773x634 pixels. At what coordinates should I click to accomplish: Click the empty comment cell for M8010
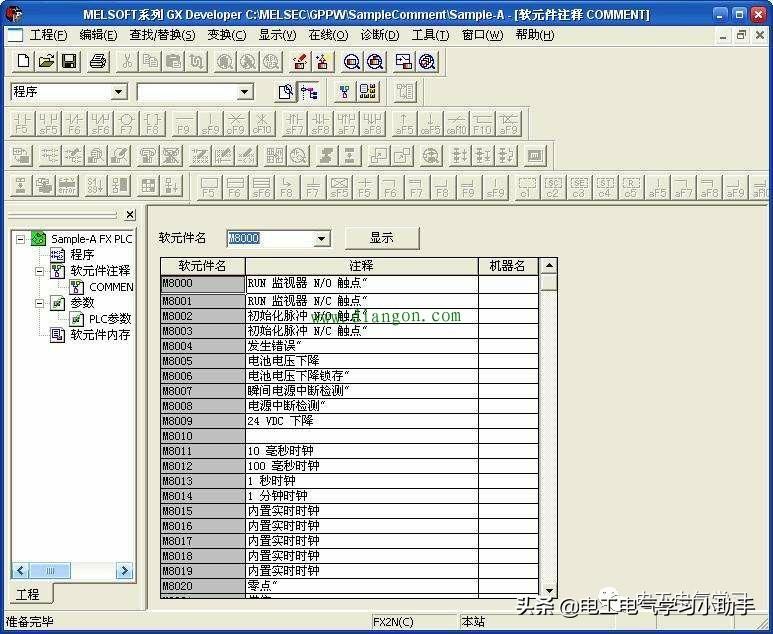coord(362,436)
